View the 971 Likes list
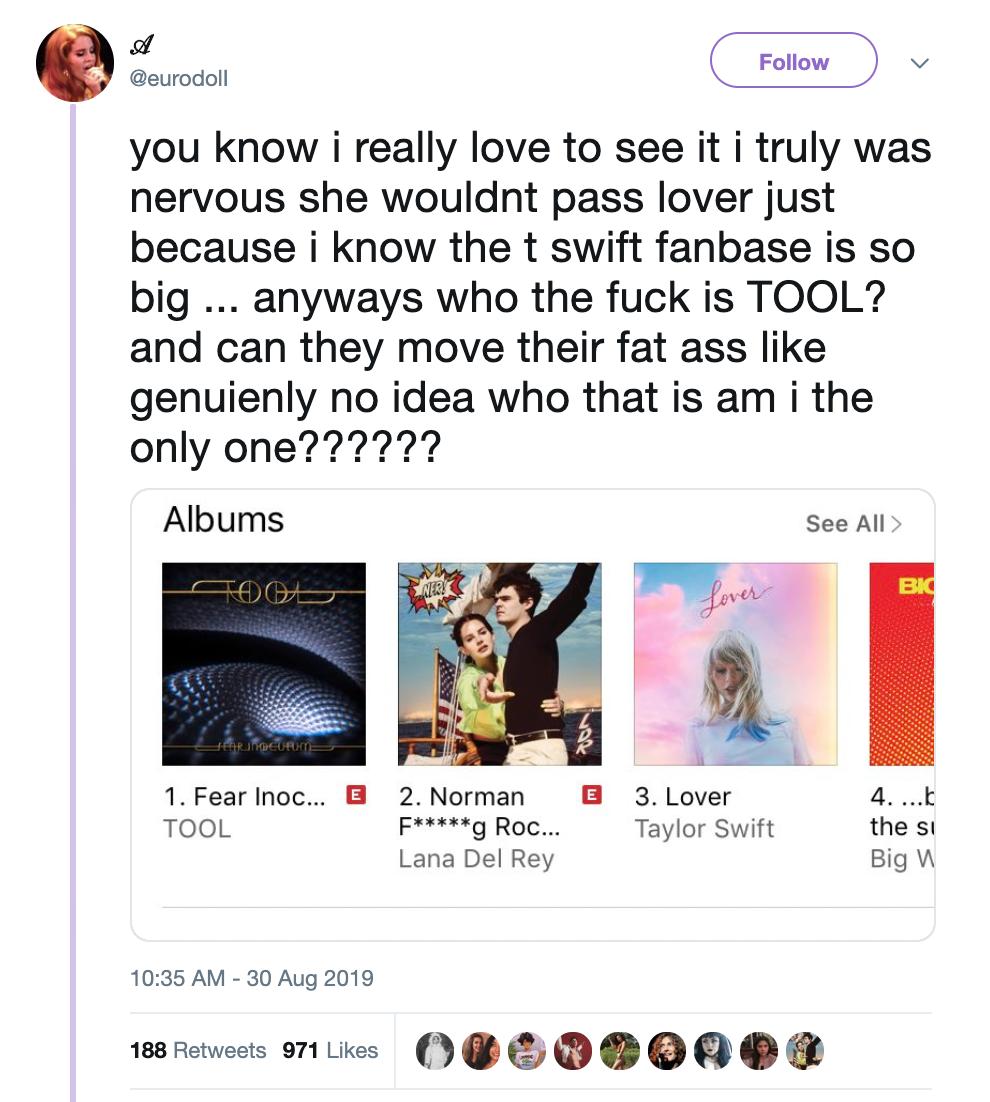990x1102 pixels. [x=330, y=1050]
